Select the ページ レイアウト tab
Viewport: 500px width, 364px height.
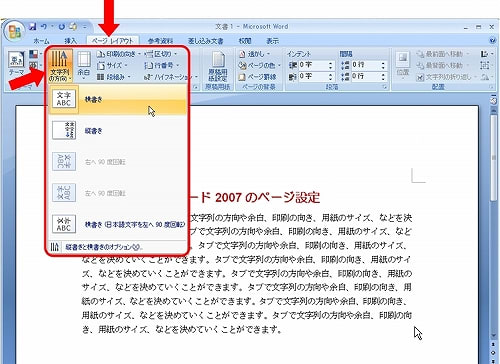(112, 41)
